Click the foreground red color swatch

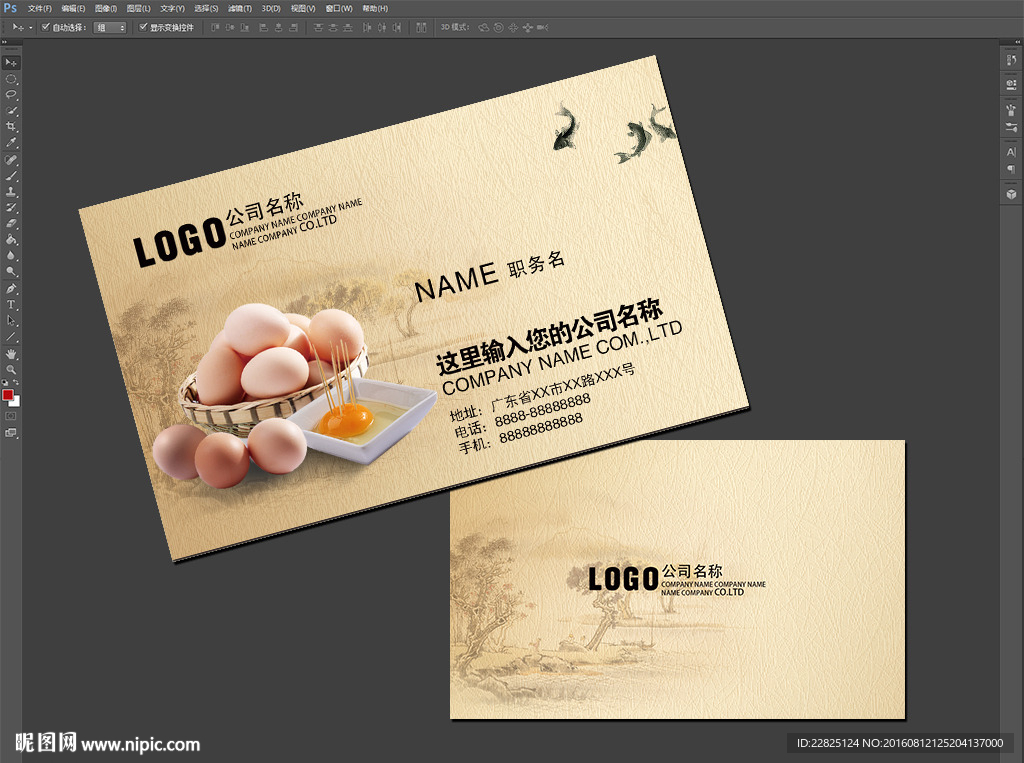click(x=8, y=395)
